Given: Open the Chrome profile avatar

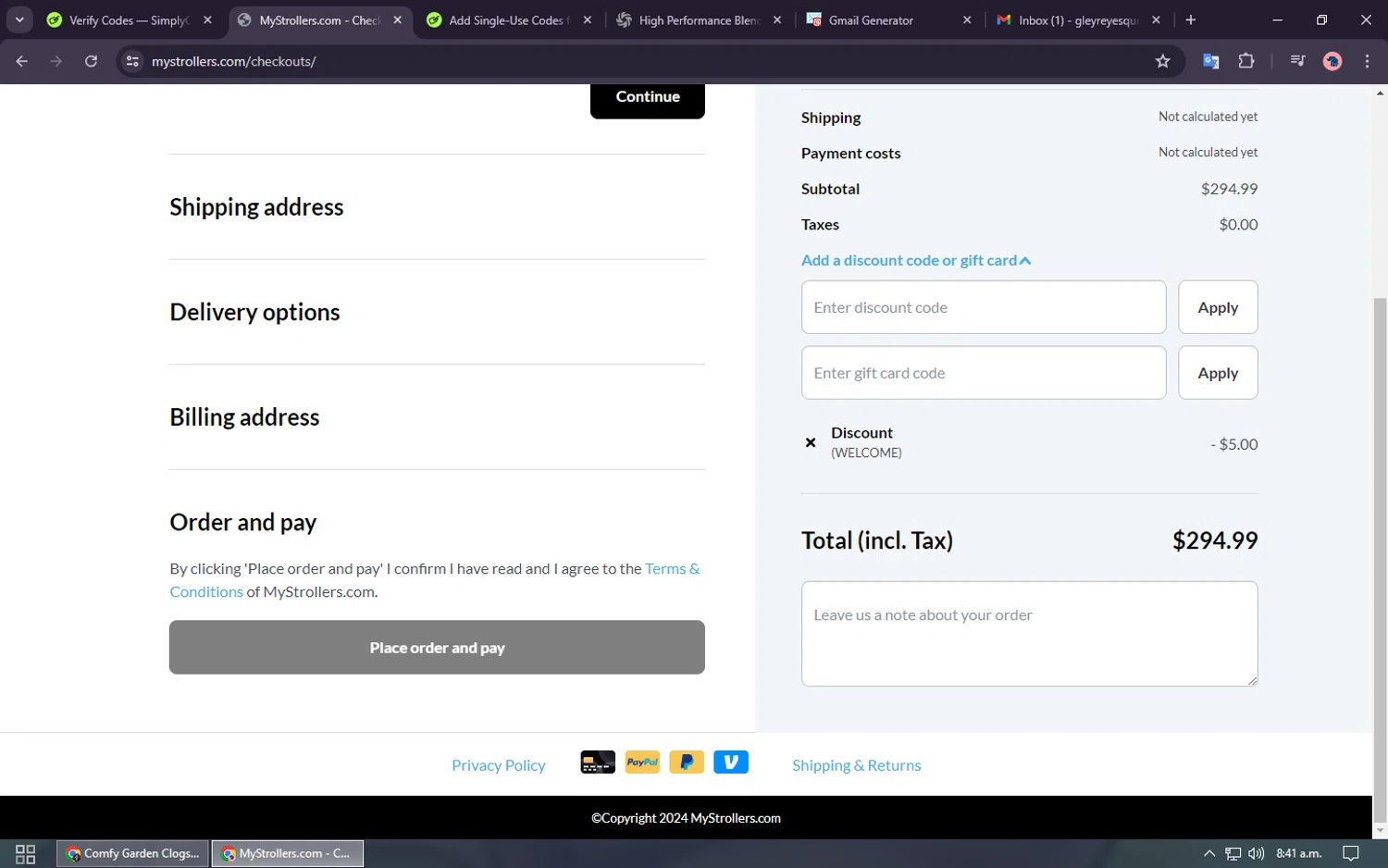Looking at the screenshot, I should pyautogui.click(x=1332, y=61).
